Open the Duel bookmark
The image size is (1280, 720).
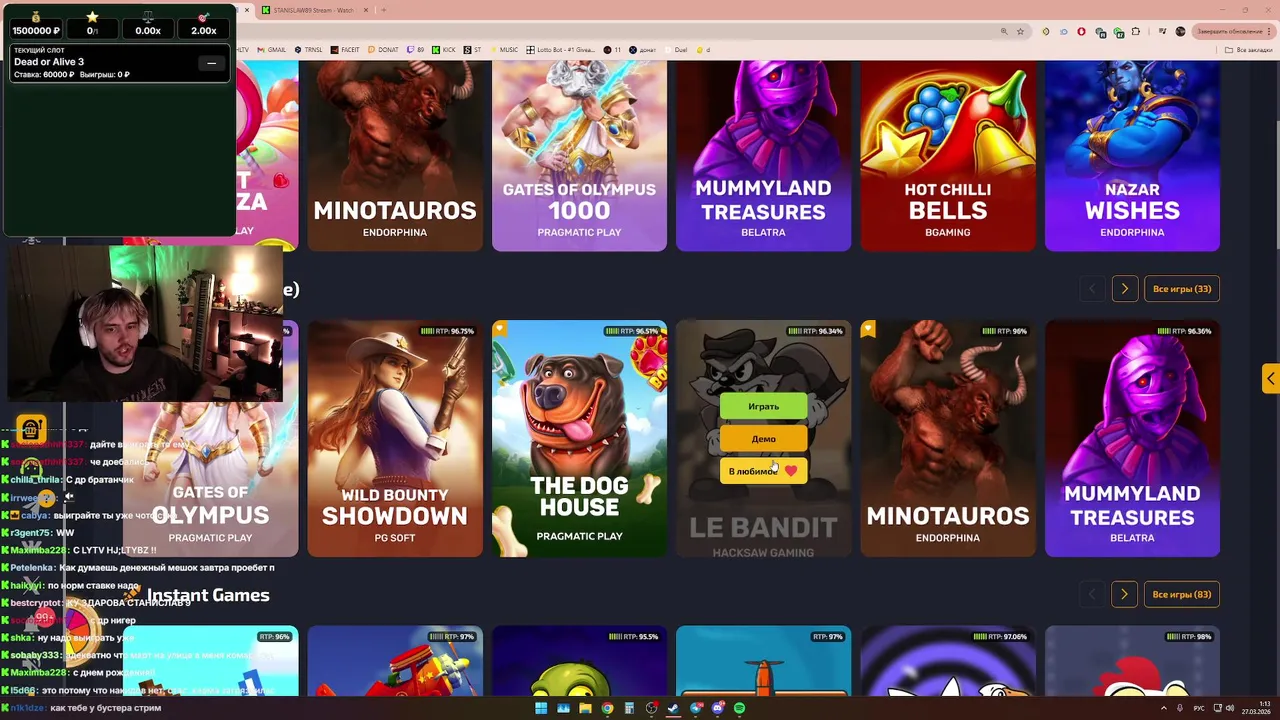click(676, 50)
